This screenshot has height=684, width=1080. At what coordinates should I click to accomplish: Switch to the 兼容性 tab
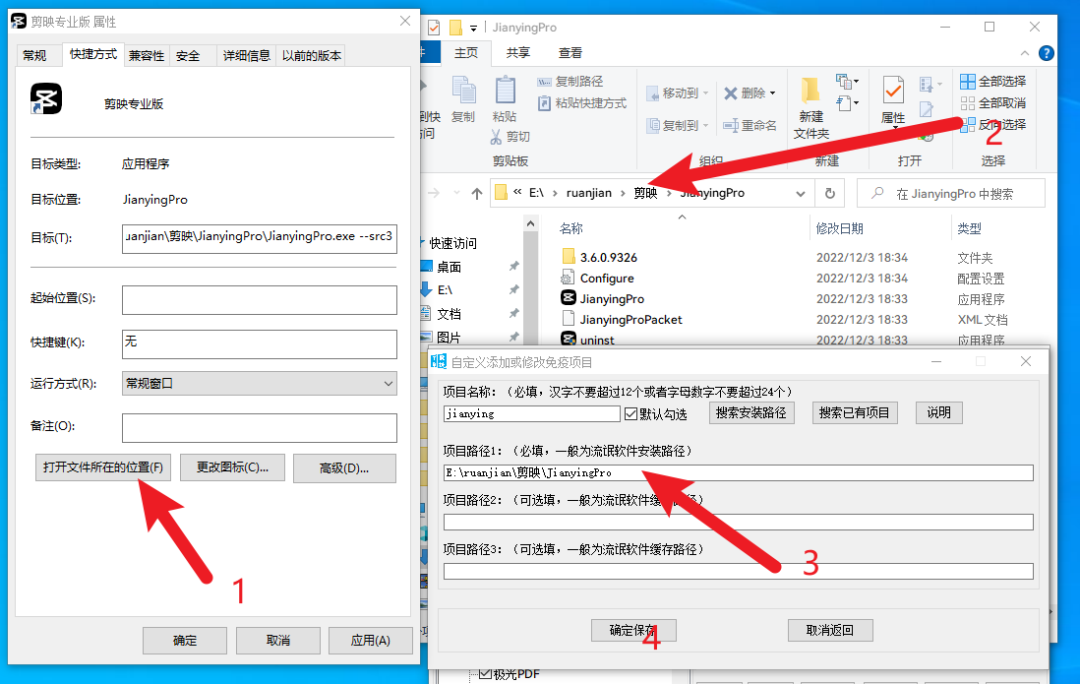(x=146, y=56)
